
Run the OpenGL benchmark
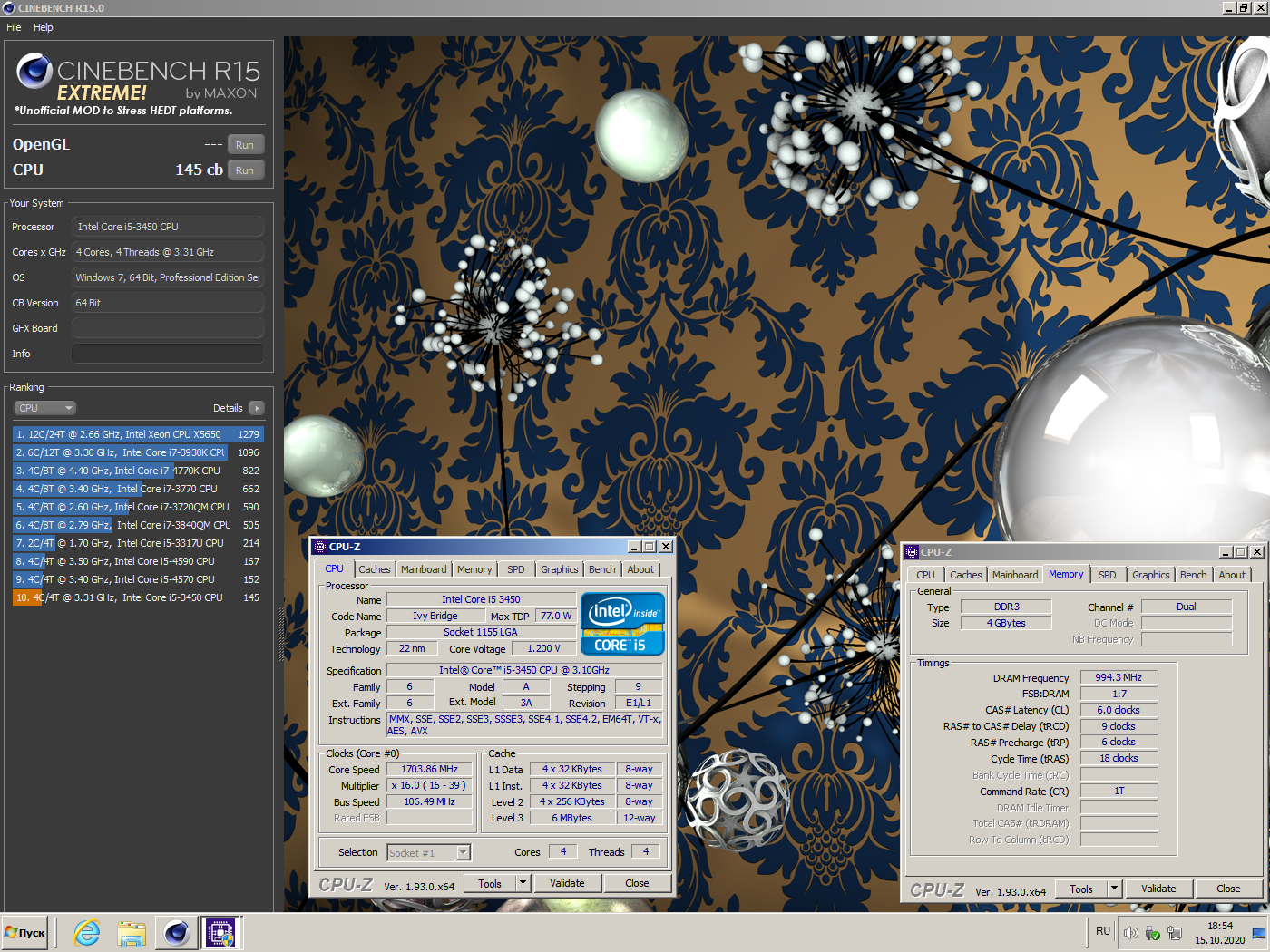pos(245,145)
